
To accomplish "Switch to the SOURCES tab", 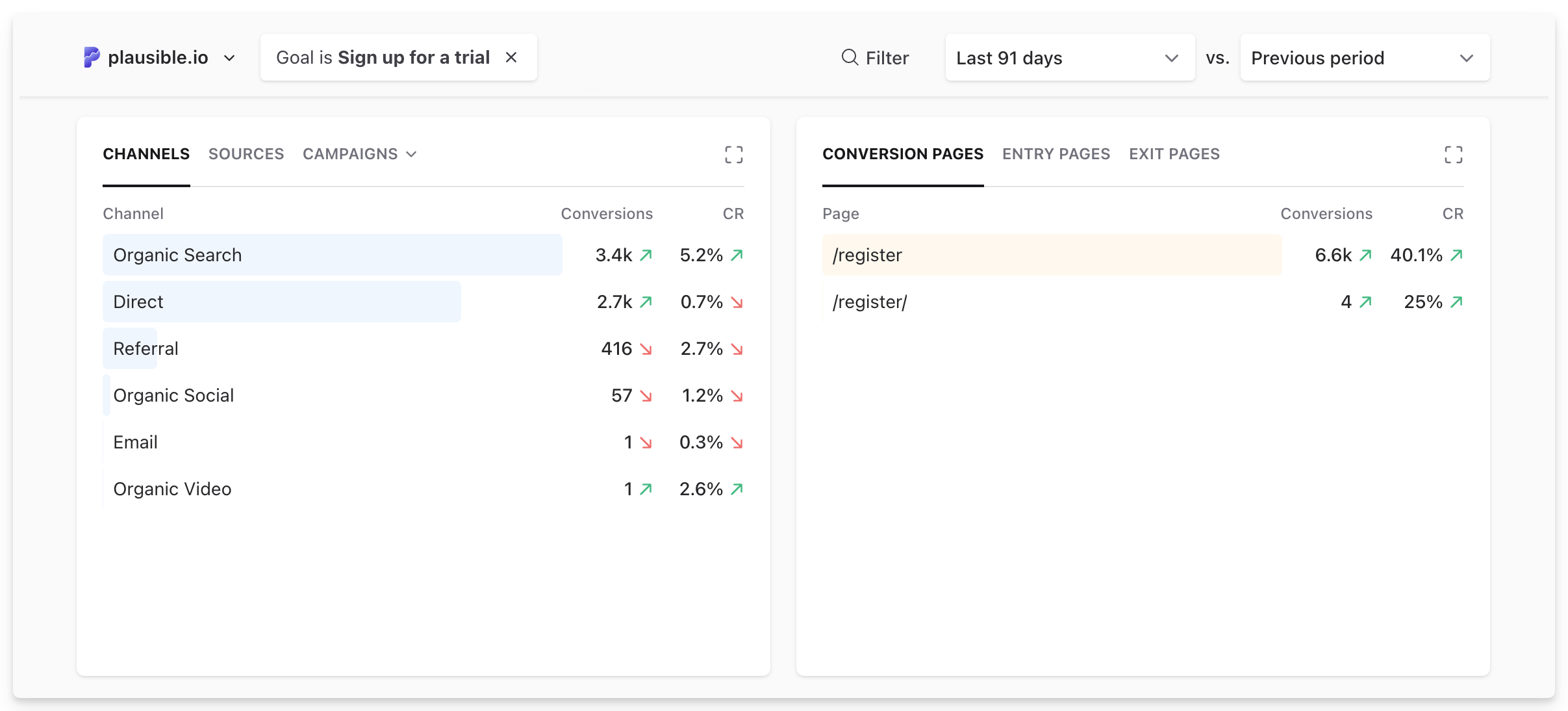I will (246, 154).
